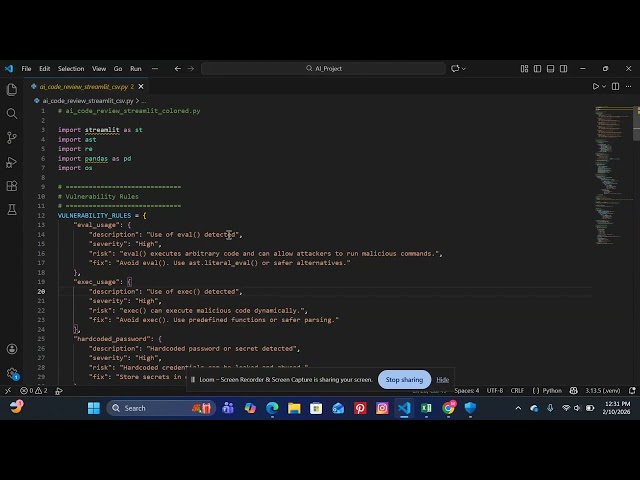Open the Accounts icon in activity bar
The image size is (640, 480).
12,349
